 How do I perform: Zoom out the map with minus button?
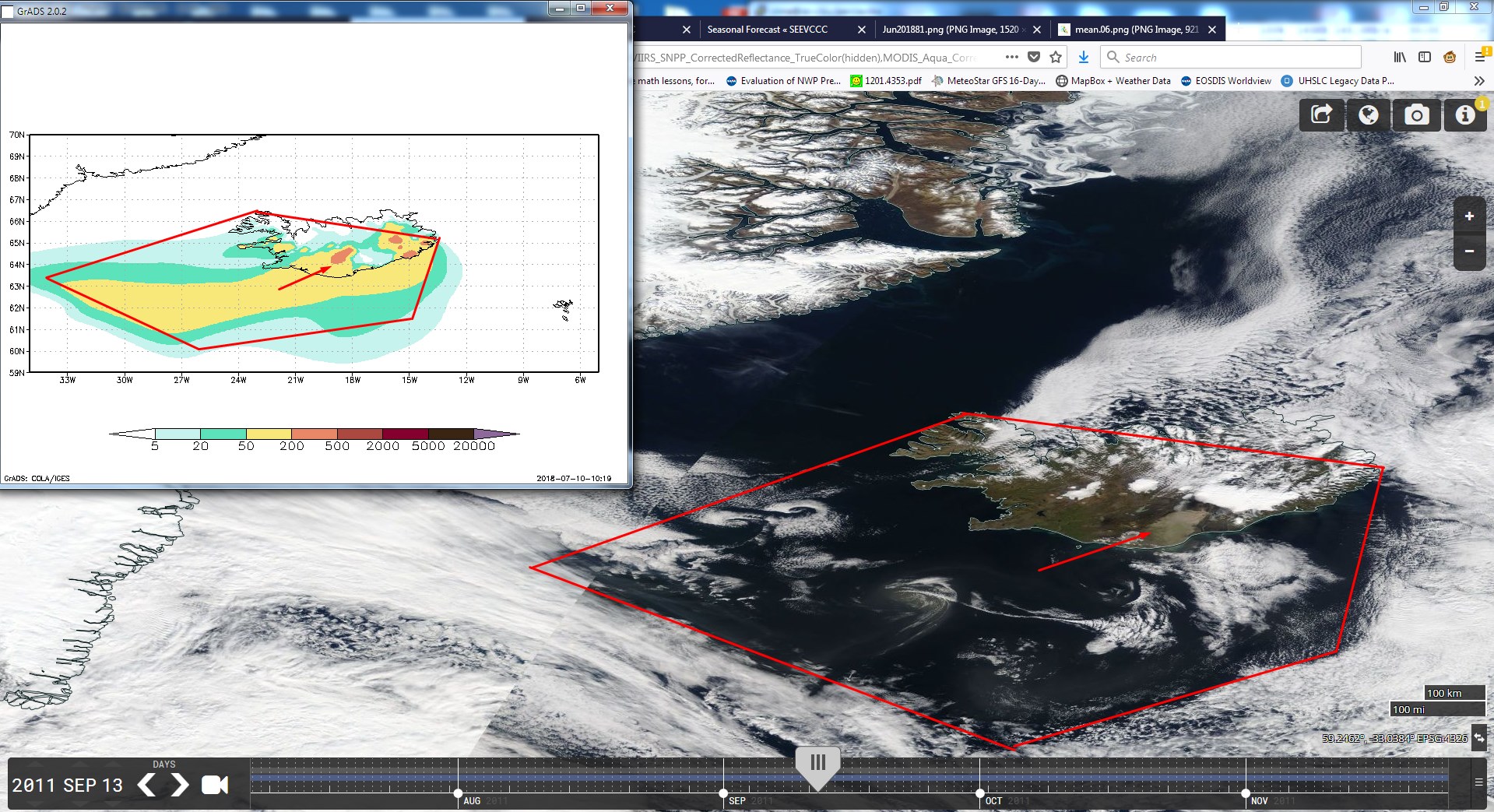(1469, 251)
